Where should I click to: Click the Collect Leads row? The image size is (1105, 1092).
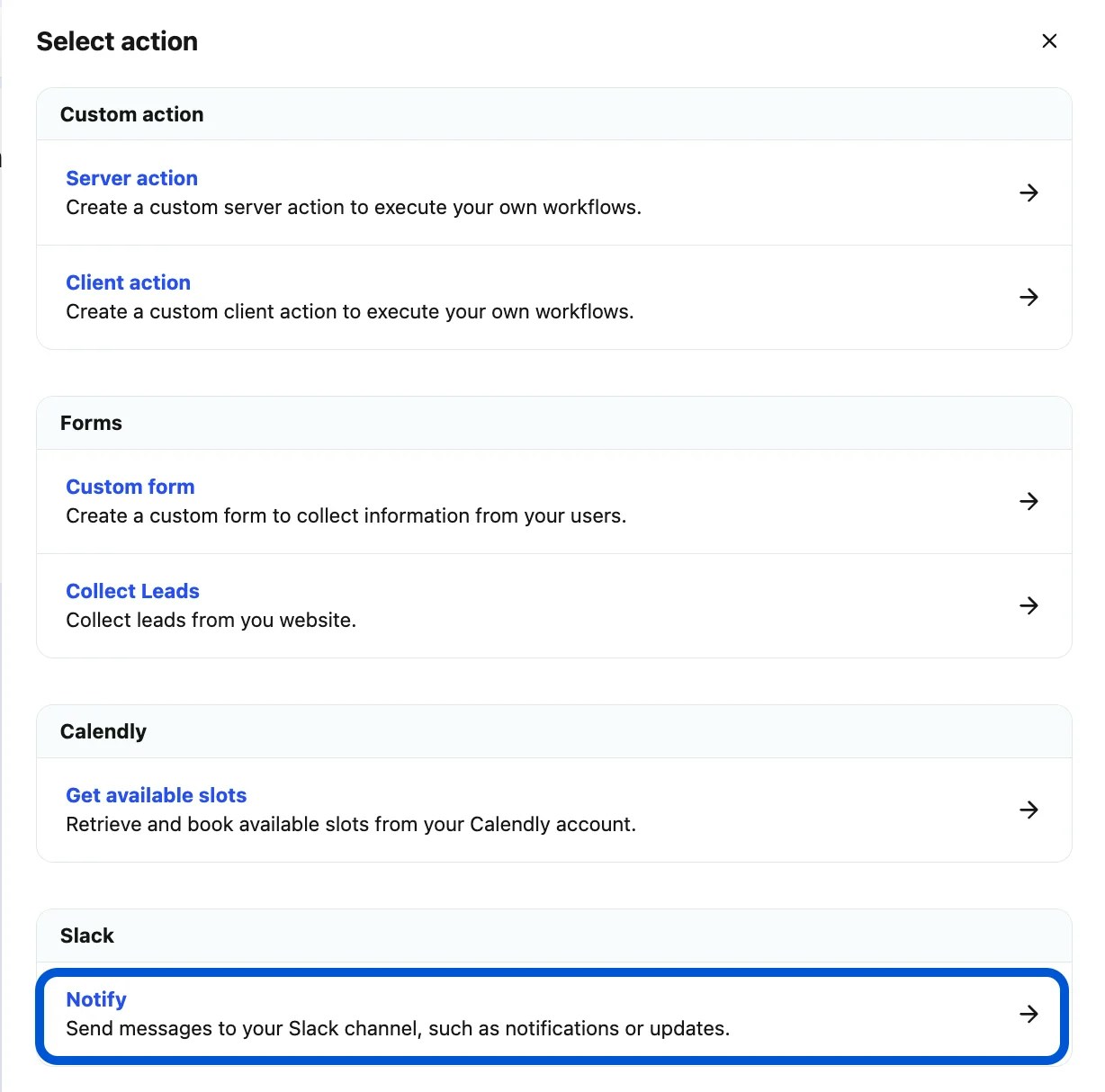[x=360, y=604]
